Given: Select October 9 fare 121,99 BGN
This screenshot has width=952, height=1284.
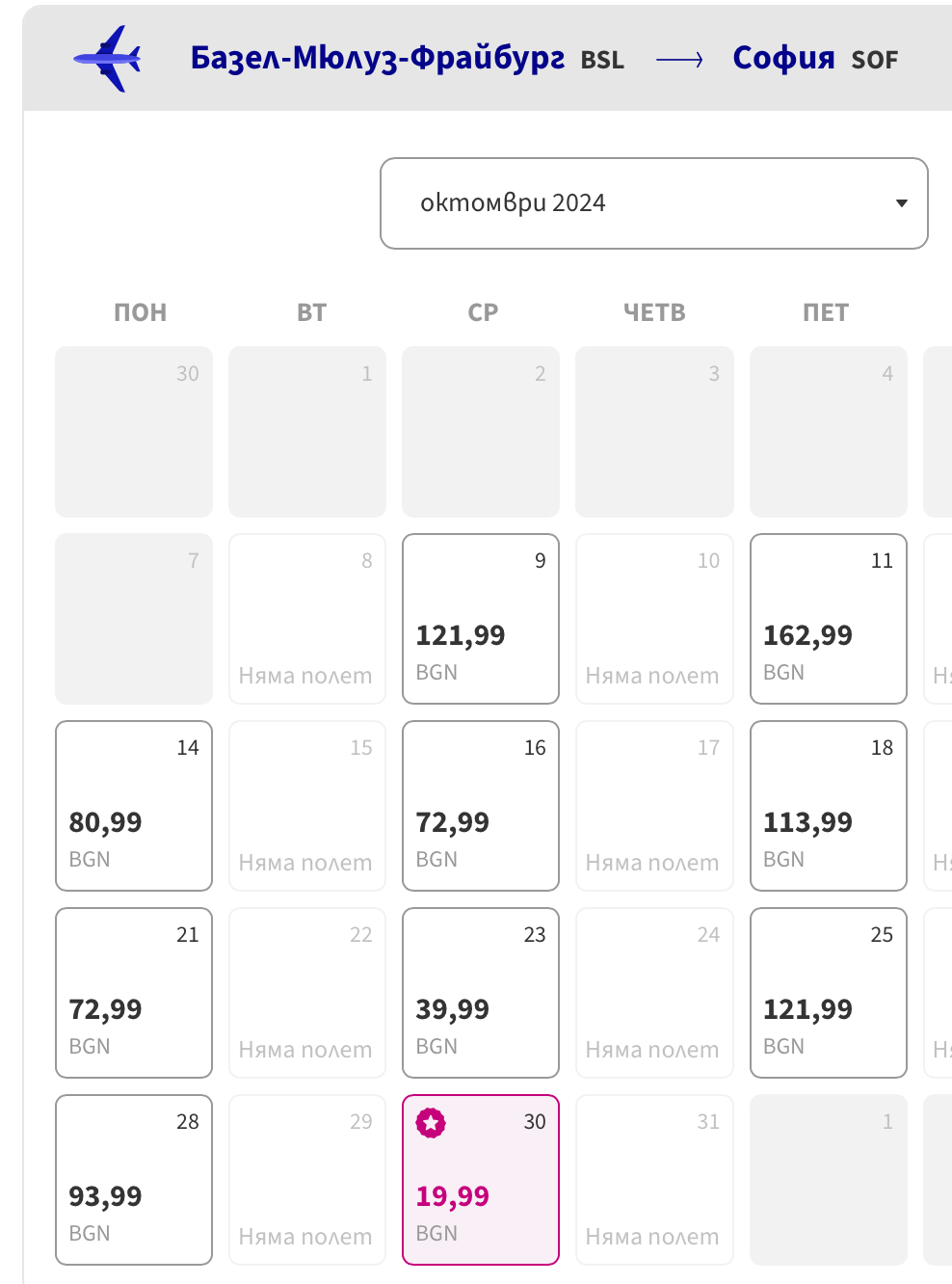Looking at the screenshot, I should [480, 619].
